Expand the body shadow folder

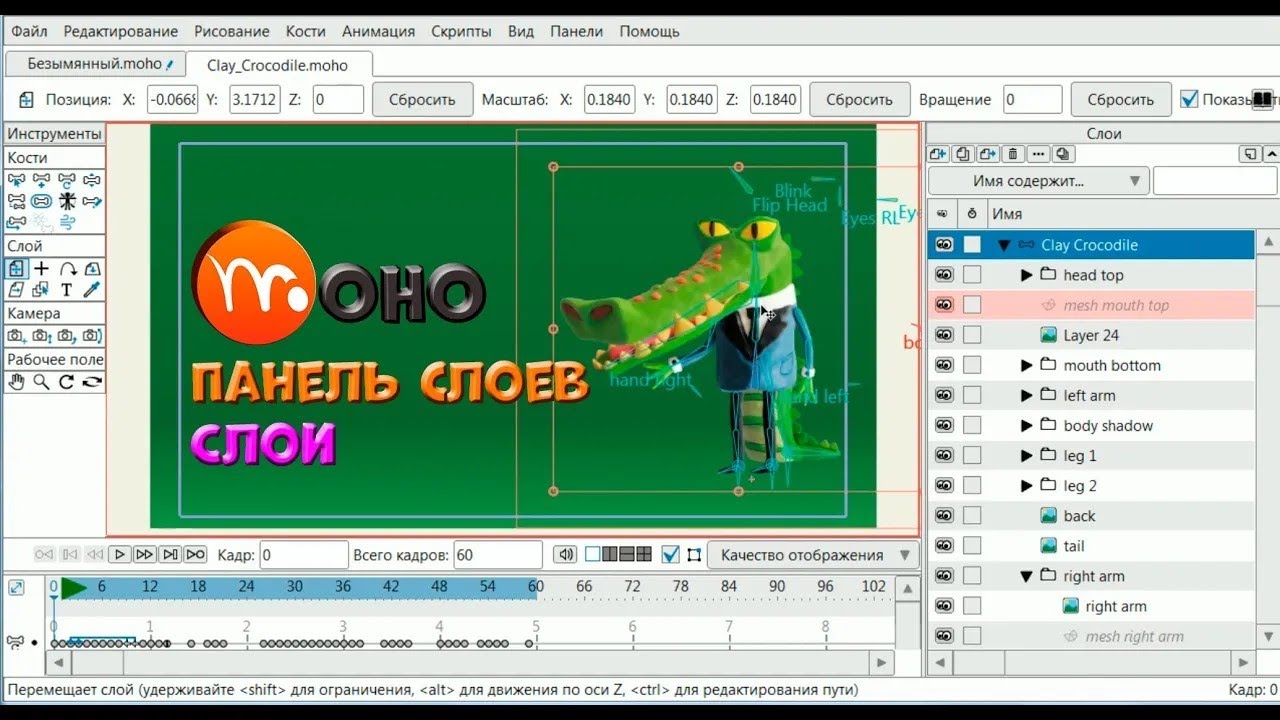coord(1026,425)
